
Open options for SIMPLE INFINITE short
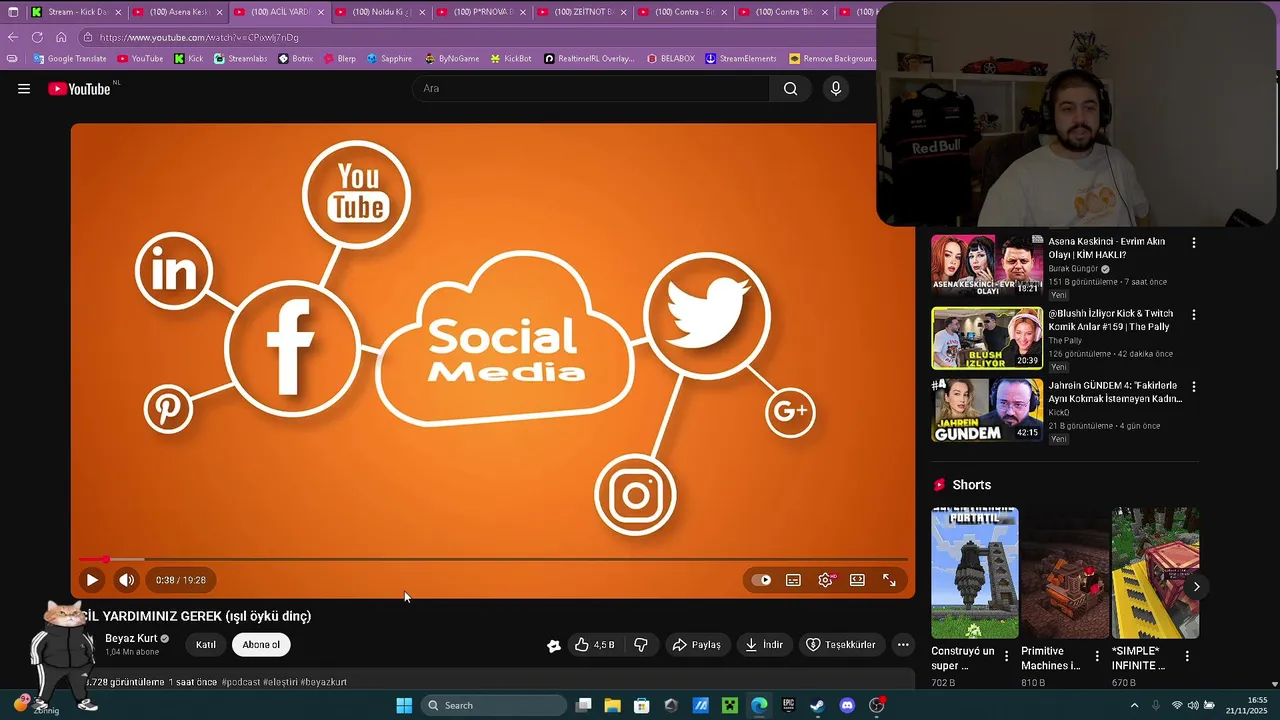tap(1187, 657)
